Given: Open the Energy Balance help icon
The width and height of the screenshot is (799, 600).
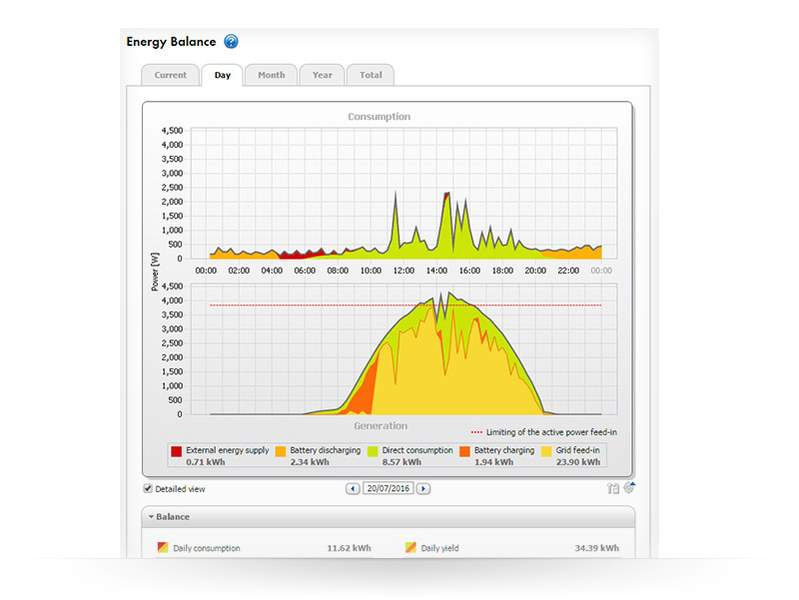Looking at the screenshot, I should point(231,42).
